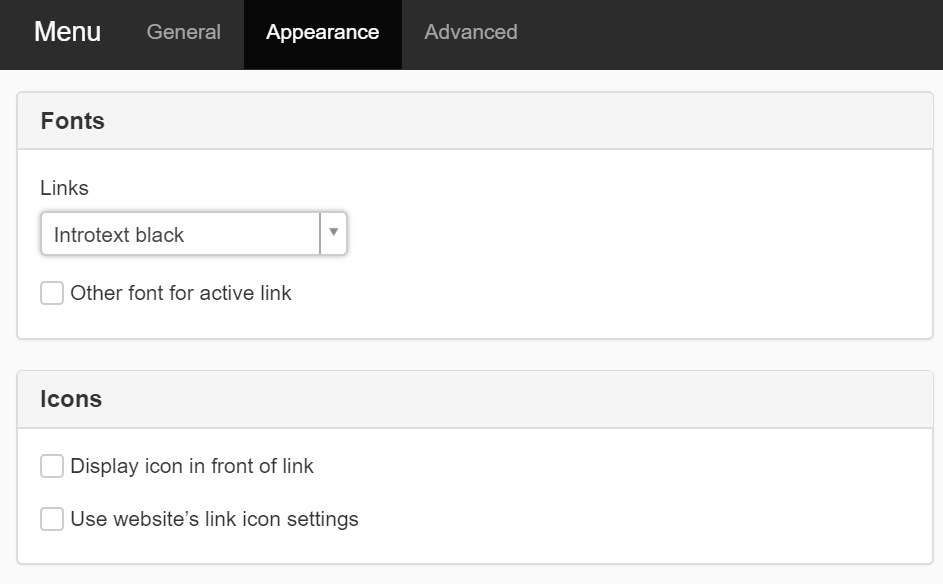The height and width of the screenshot is (584, 943).
Task: Click the blank area inside the Icons panel
Action: 640,493
